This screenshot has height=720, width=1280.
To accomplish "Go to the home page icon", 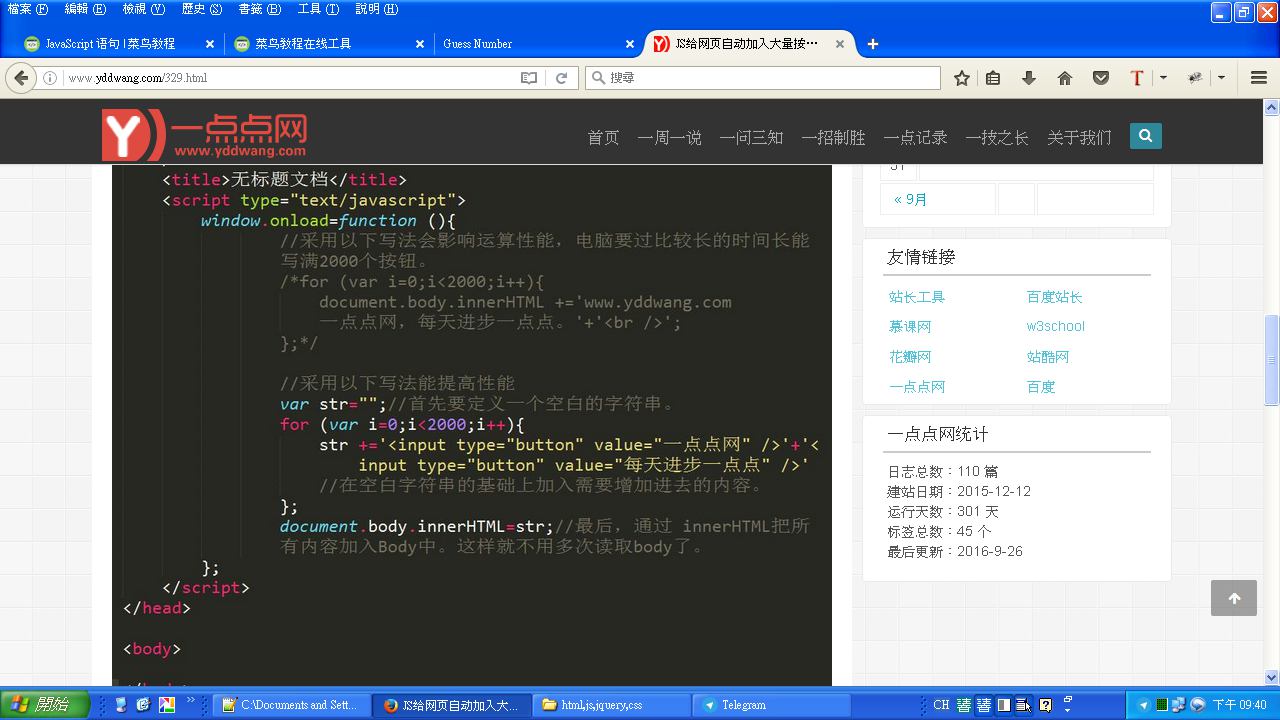I will pyautogui.click(x=1065, y=78).
